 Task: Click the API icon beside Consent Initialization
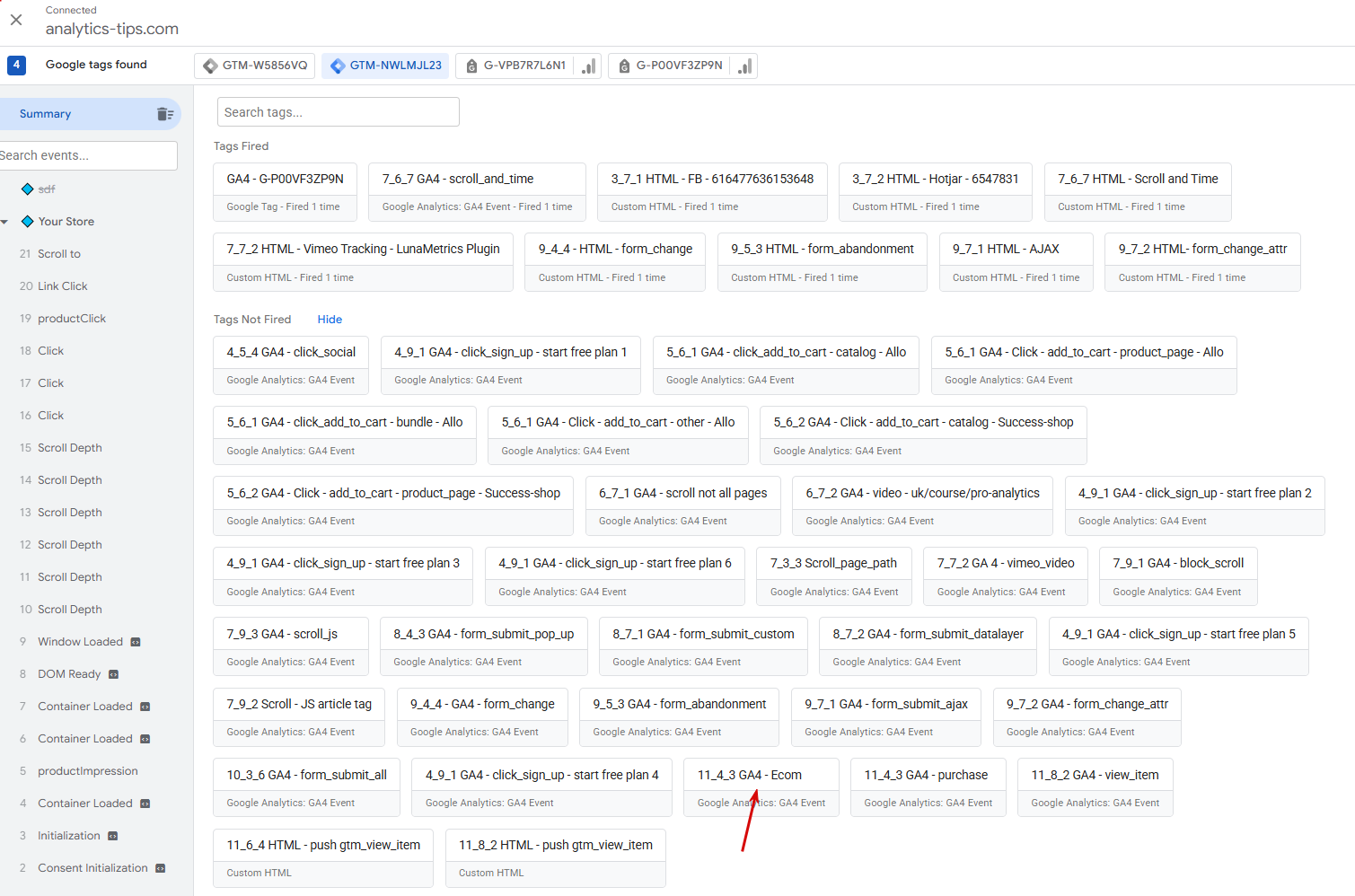click(160, 868)
